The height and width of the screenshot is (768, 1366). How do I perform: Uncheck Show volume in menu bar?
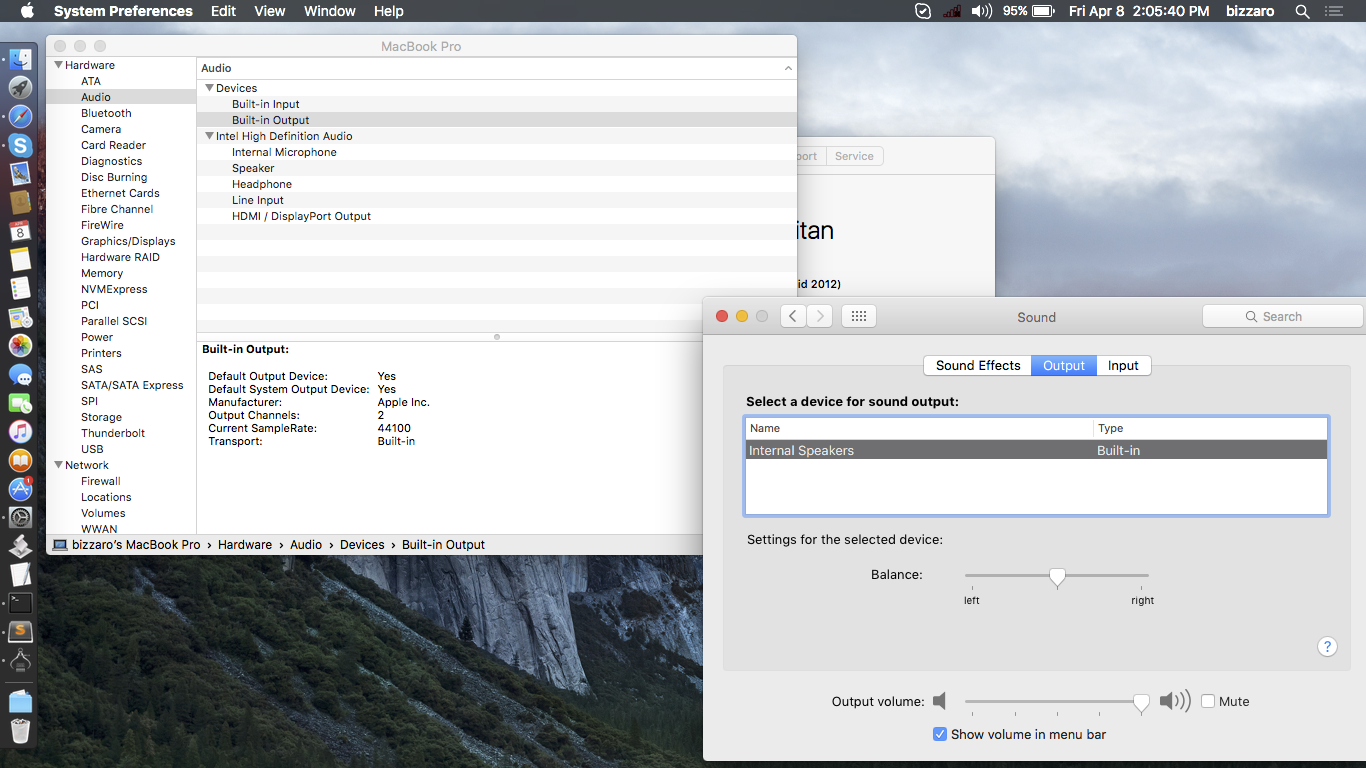pos(940,734)
